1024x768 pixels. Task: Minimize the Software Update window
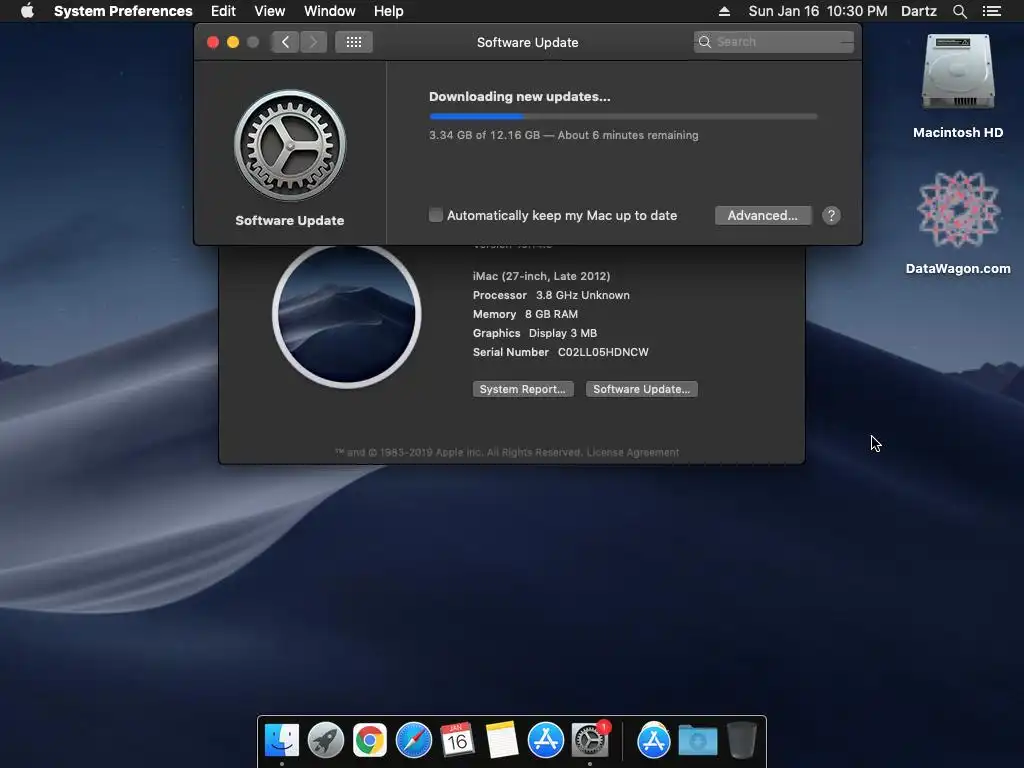[233, 42]
